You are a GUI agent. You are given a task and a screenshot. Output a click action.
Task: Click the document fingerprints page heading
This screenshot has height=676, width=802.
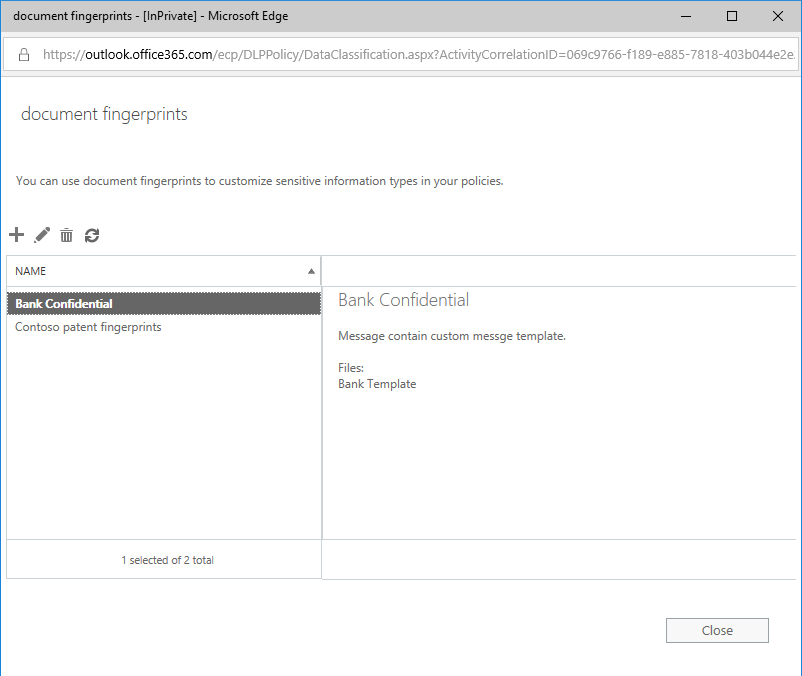(104, 114)
